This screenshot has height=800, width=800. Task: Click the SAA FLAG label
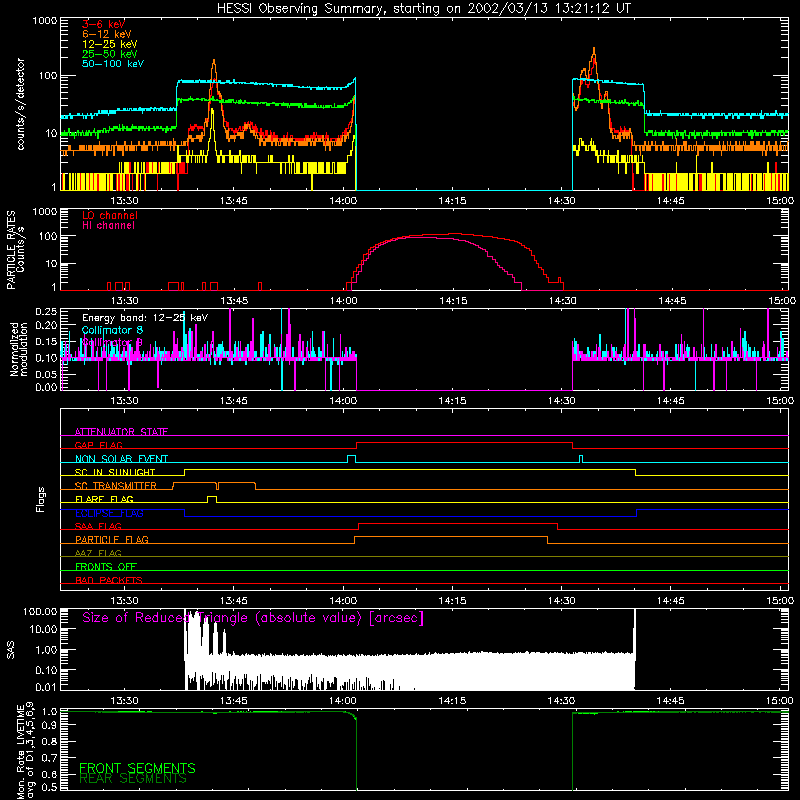(x=98, y=526)
